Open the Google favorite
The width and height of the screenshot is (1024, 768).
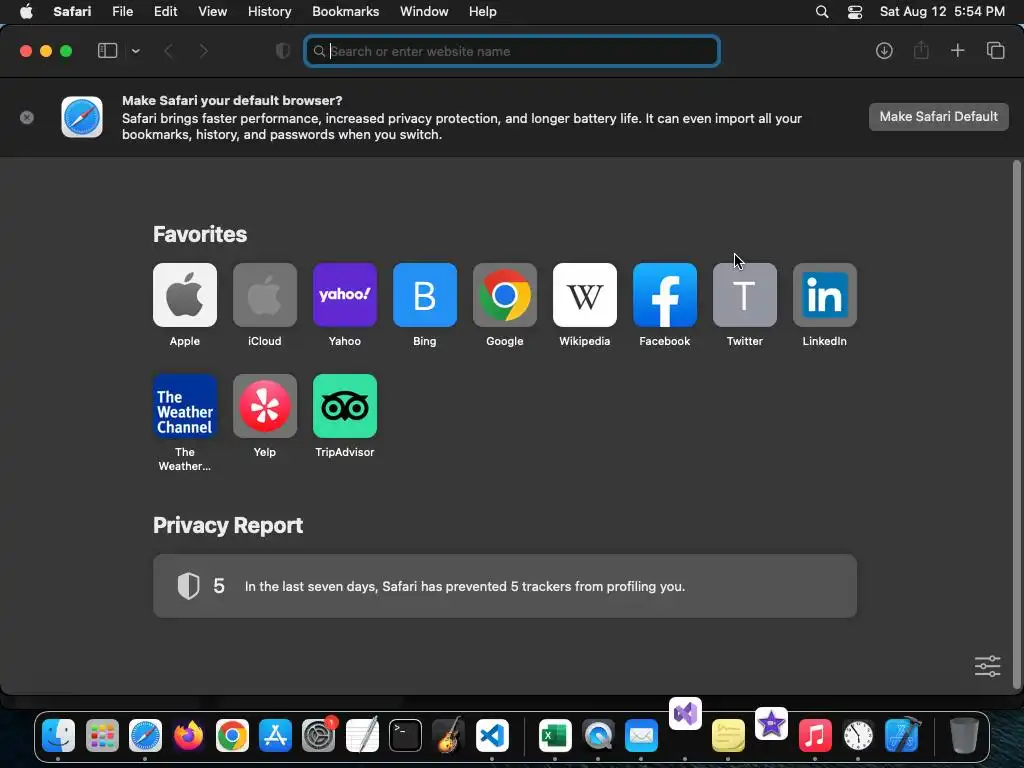click(x=505, y=295)
